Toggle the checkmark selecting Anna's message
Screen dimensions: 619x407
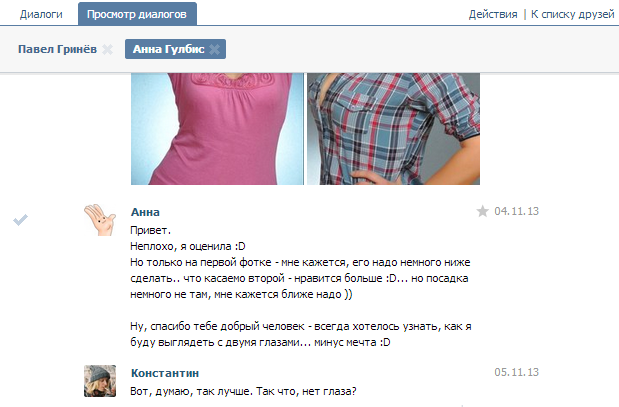[x=21, y=220]
